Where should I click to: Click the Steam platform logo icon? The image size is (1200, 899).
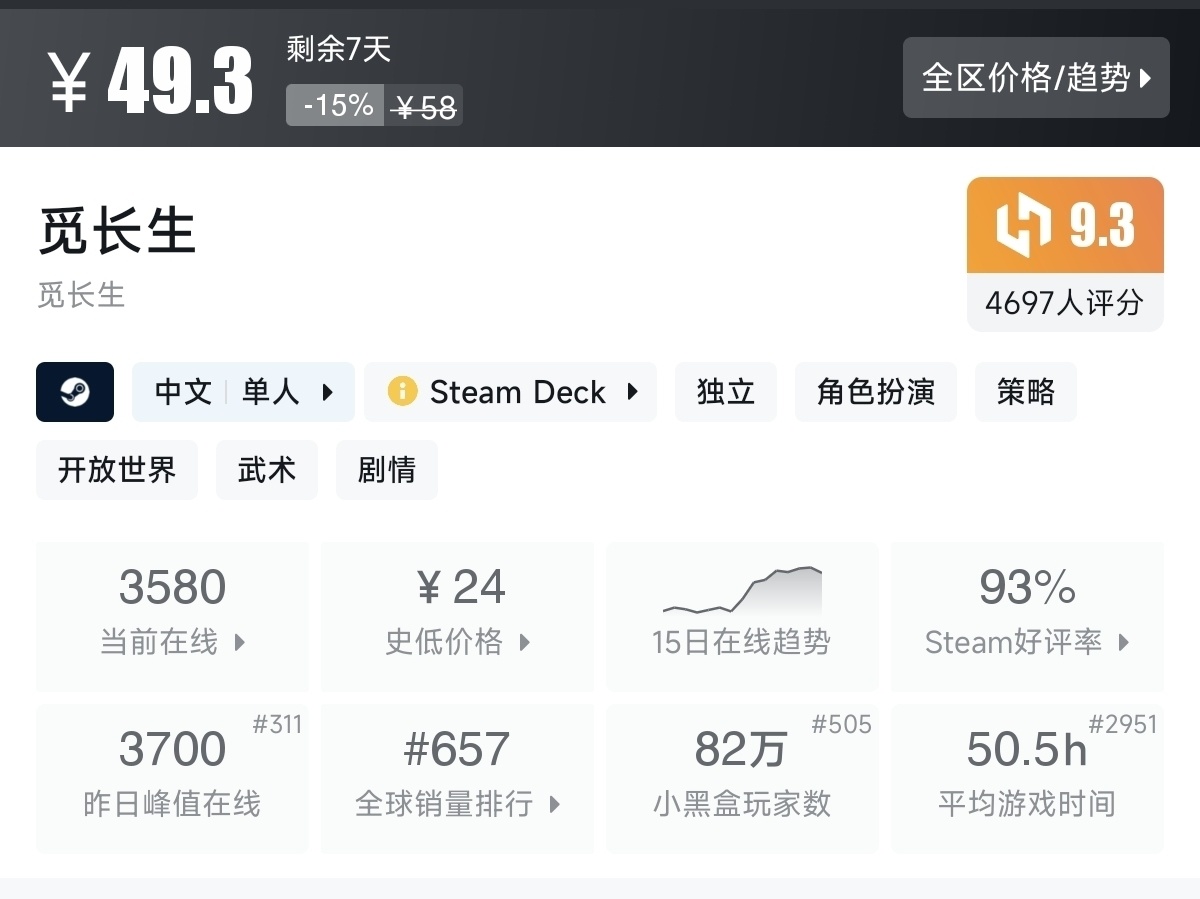pyautogui.click(x=75, y=392)
